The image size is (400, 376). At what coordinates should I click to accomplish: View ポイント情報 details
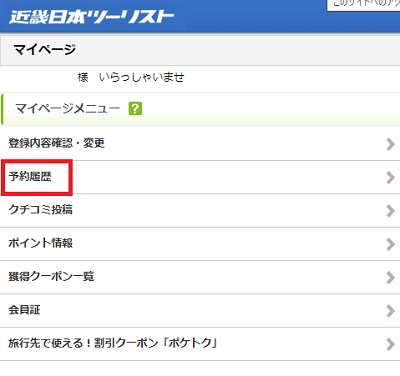pyautogui.click(x=200, y=244)
